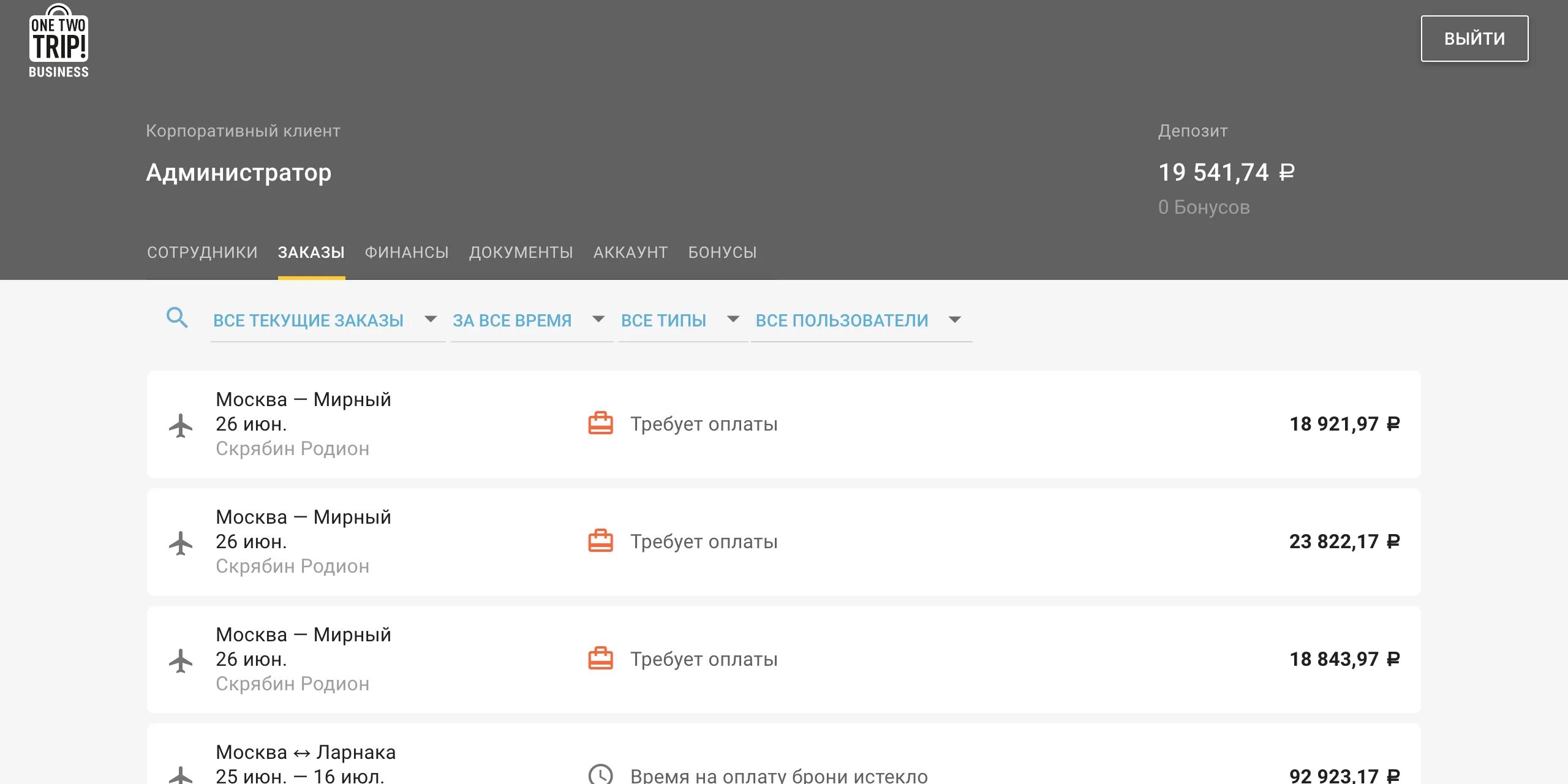Image resolution: width=1568 pixels, height=784 pixels.
Task: Open the ВСЕ ТИПЫ type dropdown
Action: [x=683, y=320]
